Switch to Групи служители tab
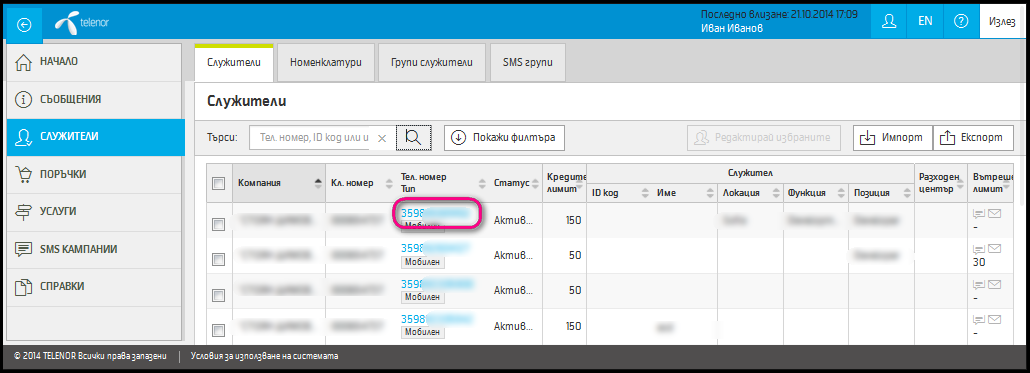The image size is (1030, 373). tap(432, 63)
